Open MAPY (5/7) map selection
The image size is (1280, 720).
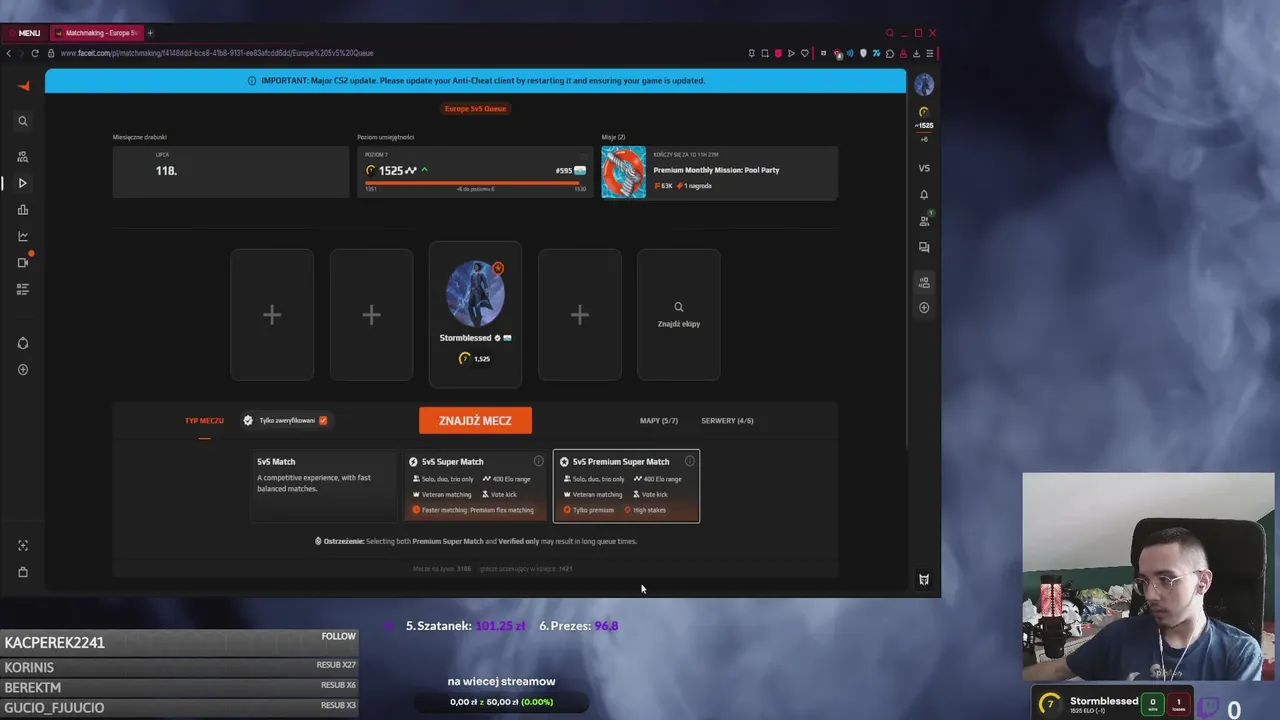pos(659,420)
